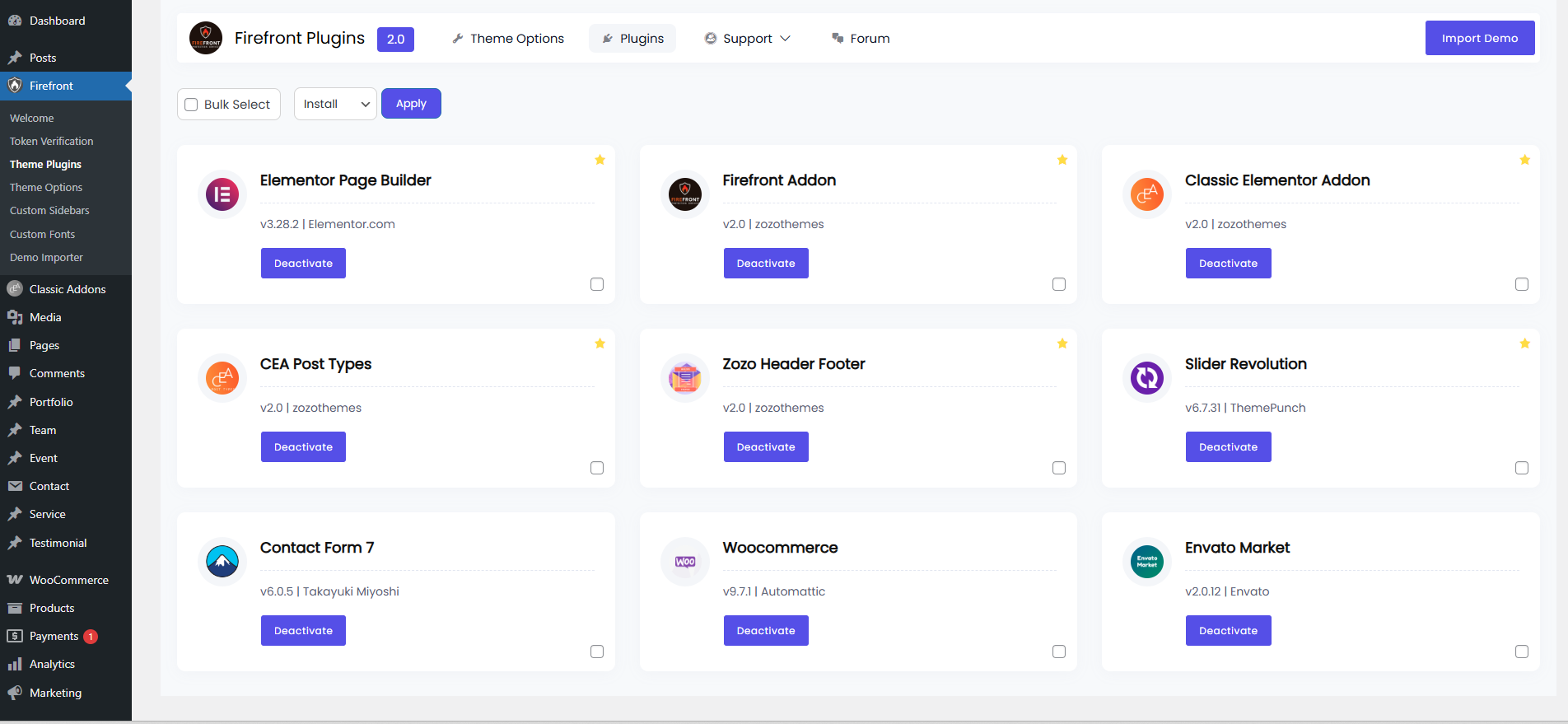Click the star icon on Firefront Addon card
This screenshot has height=724, width=1568.
click(x=1062, y=160)
